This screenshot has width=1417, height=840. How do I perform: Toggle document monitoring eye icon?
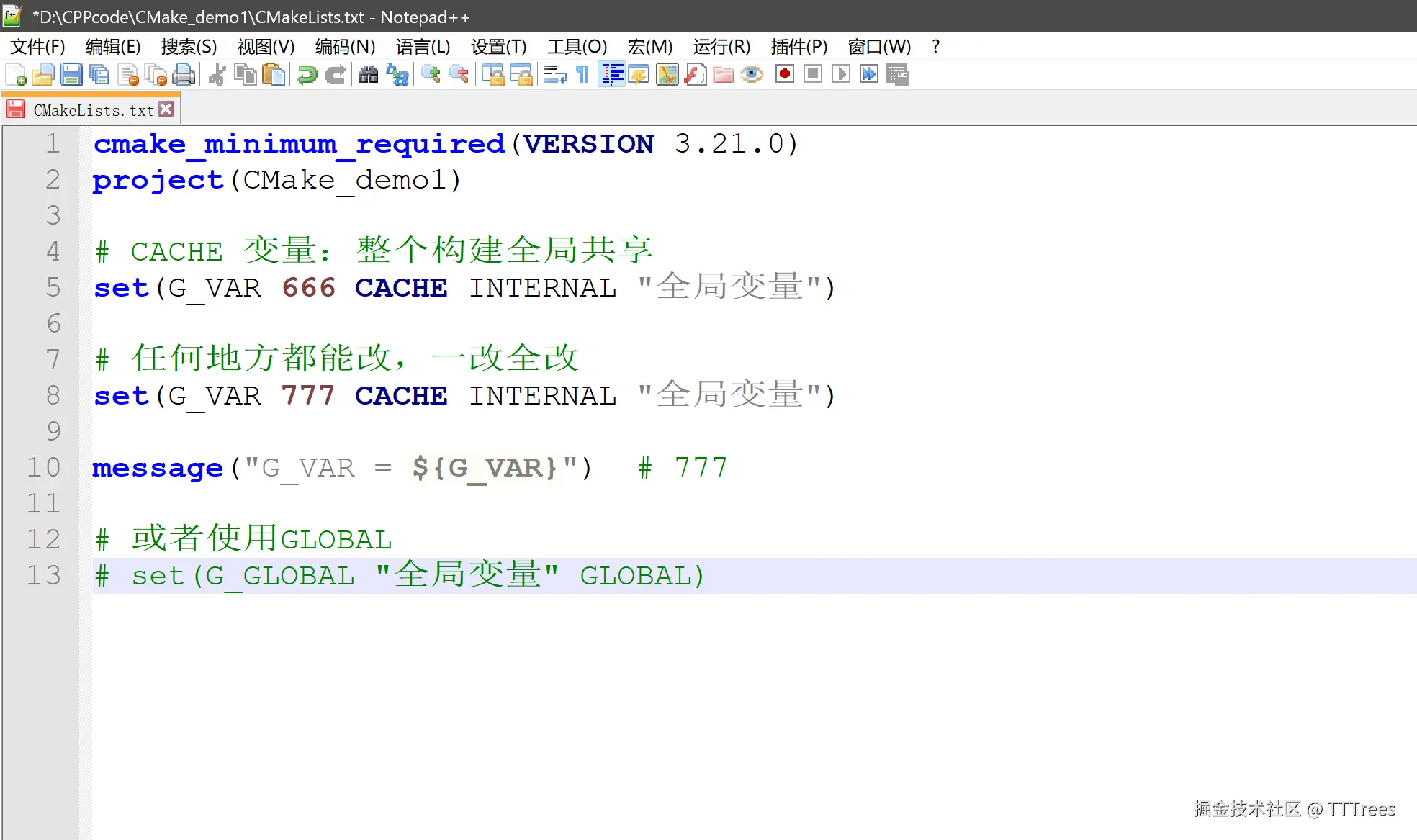pos(752,75)
